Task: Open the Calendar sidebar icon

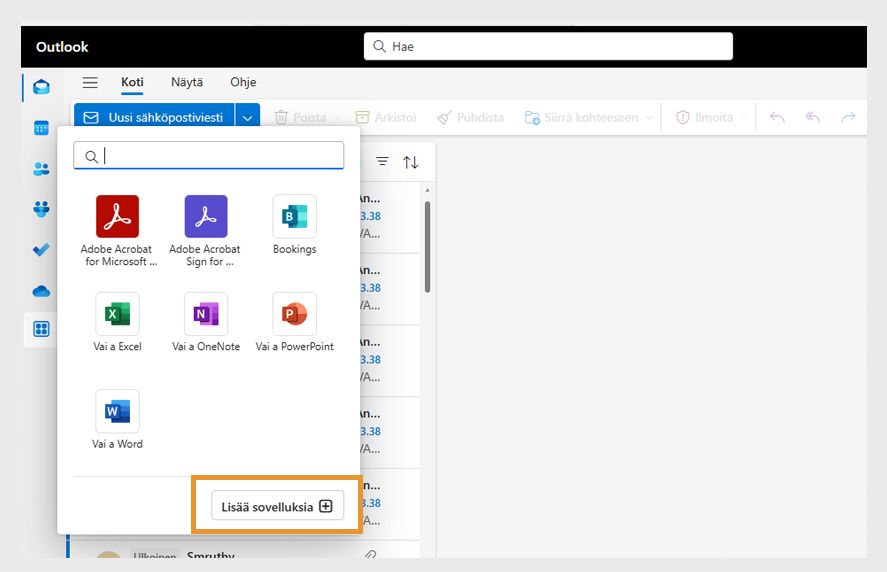Action: 41,128
